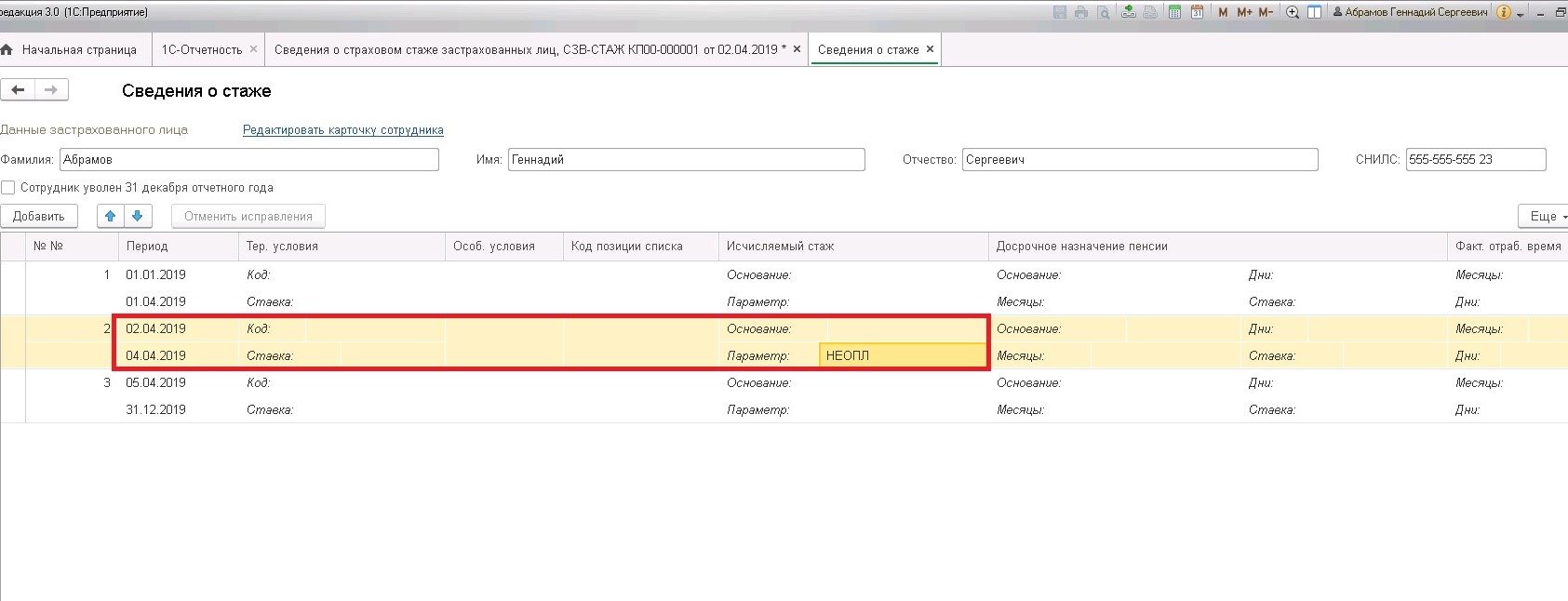Viewport: 1568px width, 601px height.
Task: Click the back arrow navigation button
Action: [x=18, y=90]
